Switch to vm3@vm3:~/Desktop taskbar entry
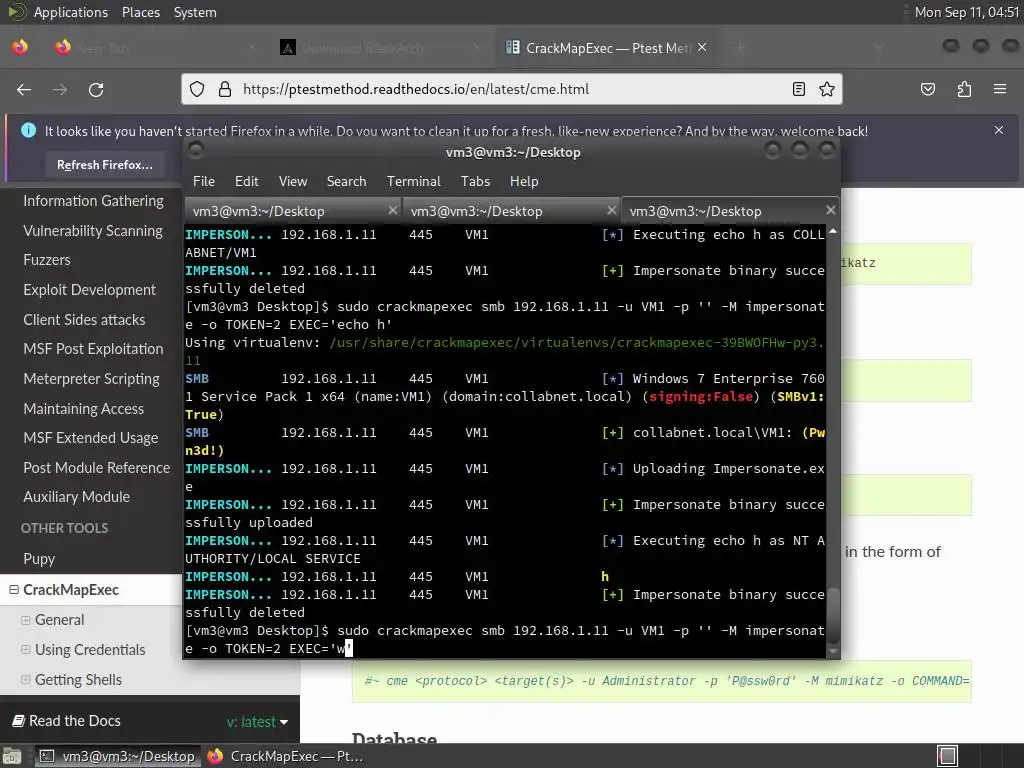The width and height of the screenshot is (1024, 768). 117,756
